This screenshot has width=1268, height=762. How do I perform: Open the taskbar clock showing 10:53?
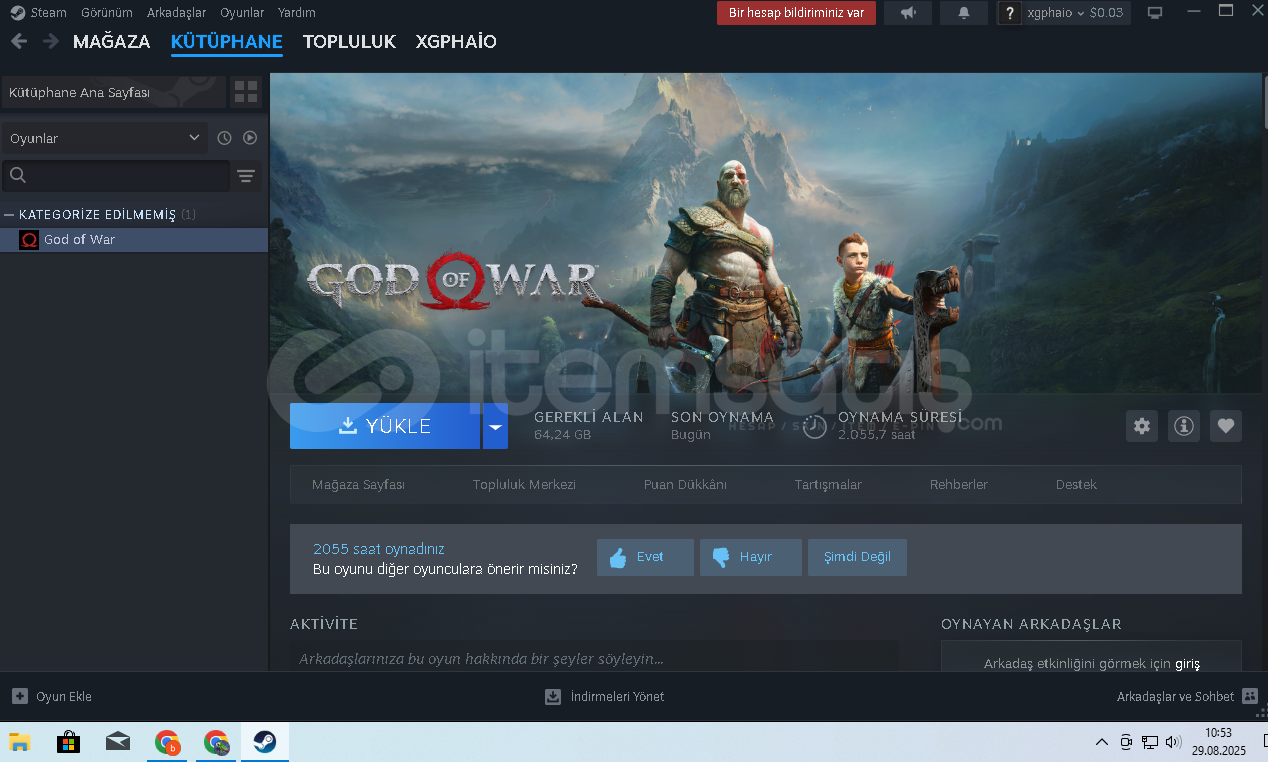pos(1218,742)
